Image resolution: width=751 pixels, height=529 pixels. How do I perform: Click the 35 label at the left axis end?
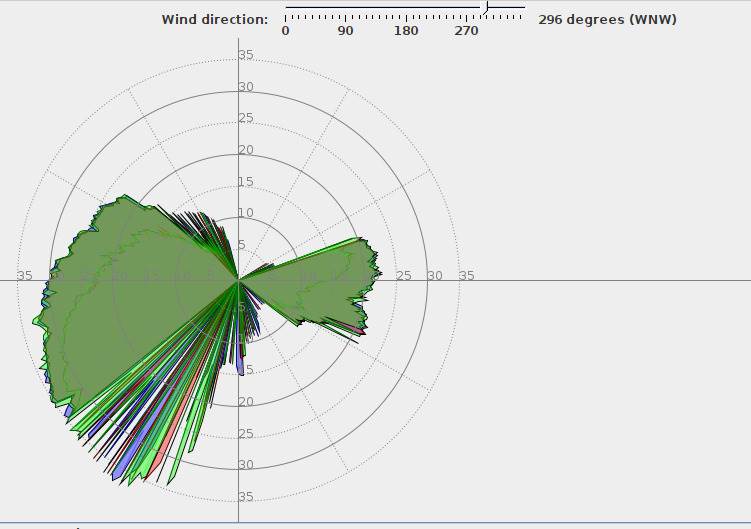(x=26, y=276)
